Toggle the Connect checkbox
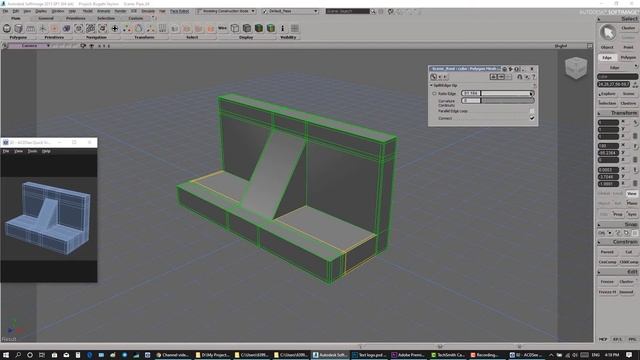Screen dimensions: 640x360 (x=532, y=118)
